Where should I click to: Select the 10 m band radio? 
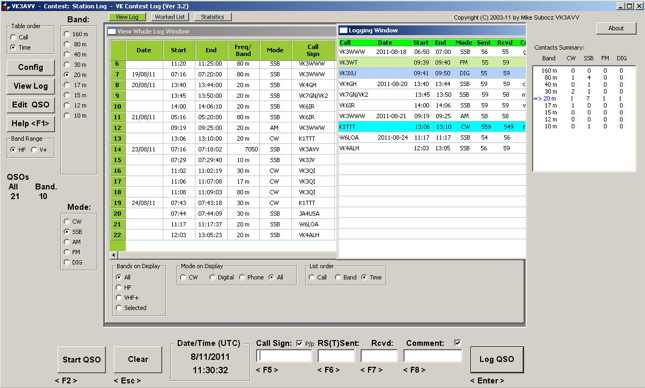tap(67, 116)
